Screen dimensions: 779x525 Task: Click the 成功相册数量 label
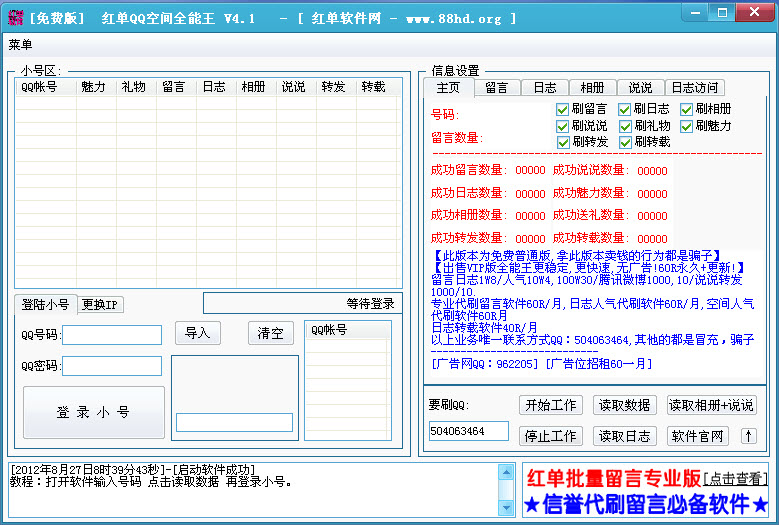468,216
